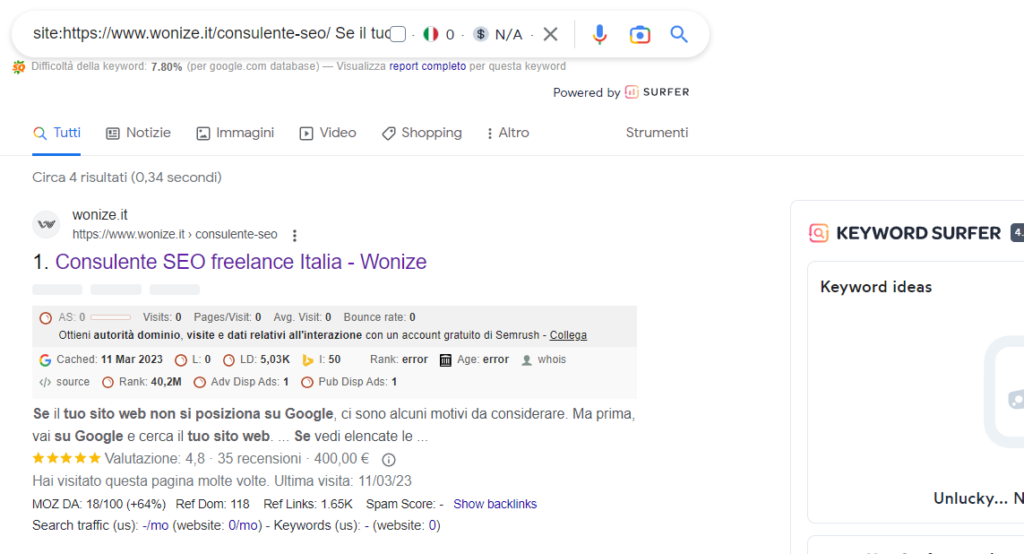
Task: Click the Semrush AS score circle icon
Action: 45,318
